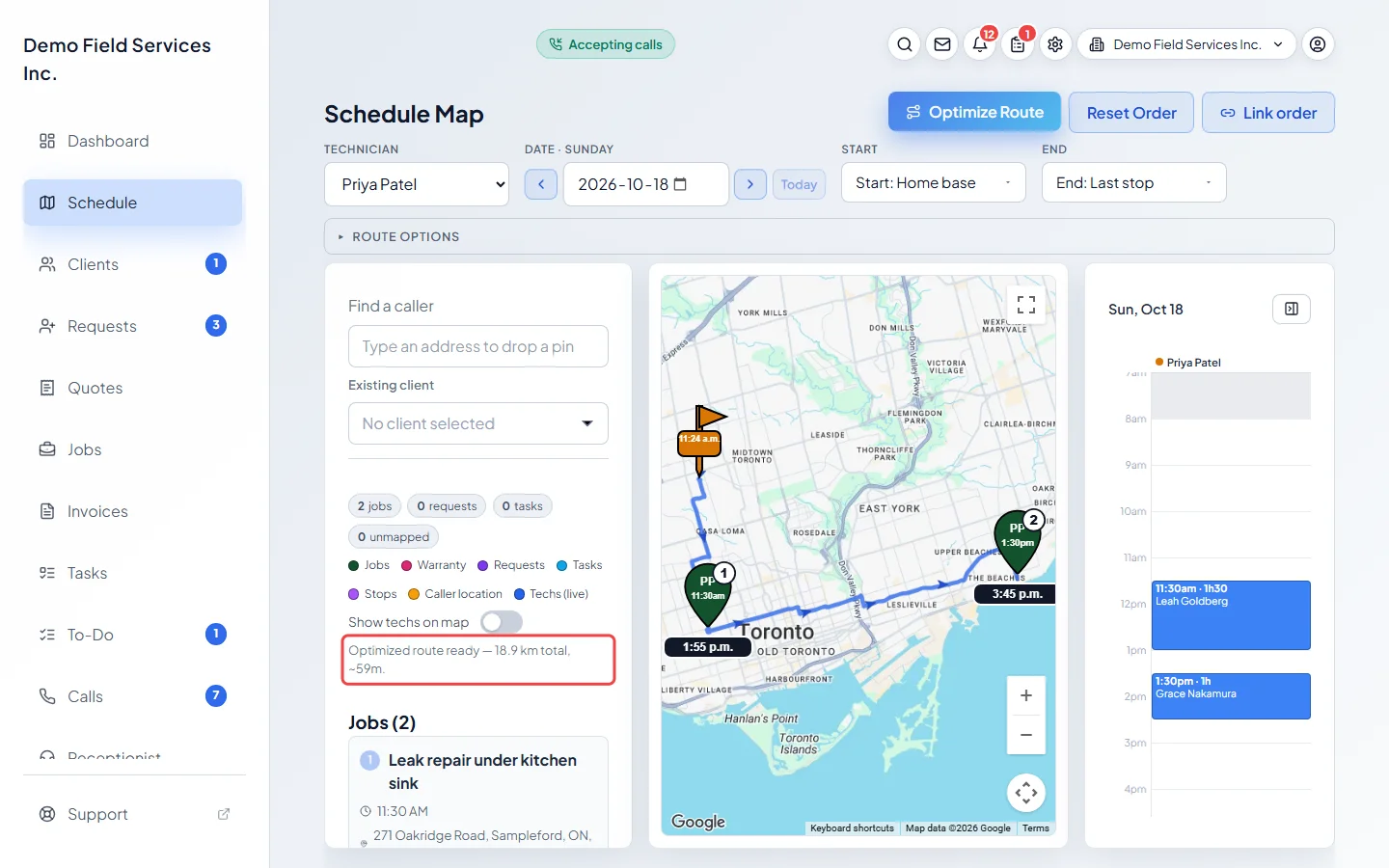Jump to Today's date

(799, 184)
